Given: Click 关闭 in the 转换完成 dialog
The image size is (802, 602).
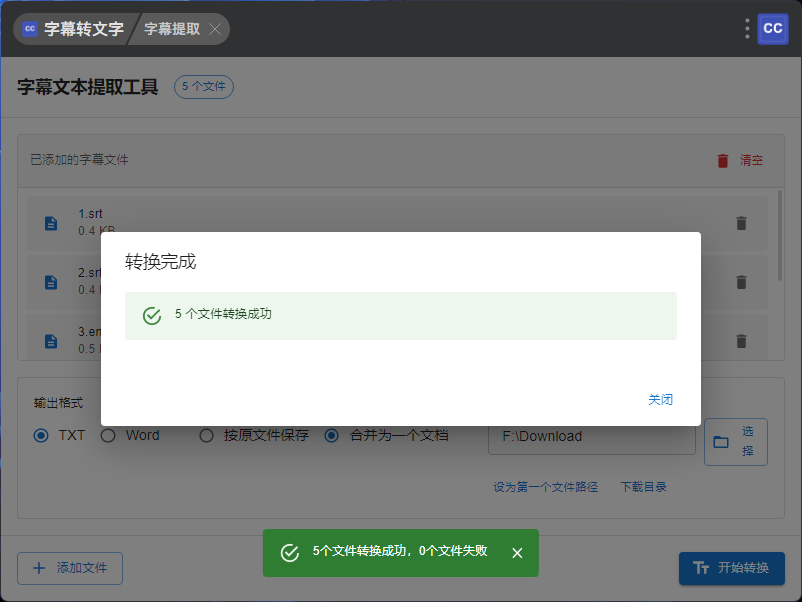Looking at the screenshot, I should [660, 399].
